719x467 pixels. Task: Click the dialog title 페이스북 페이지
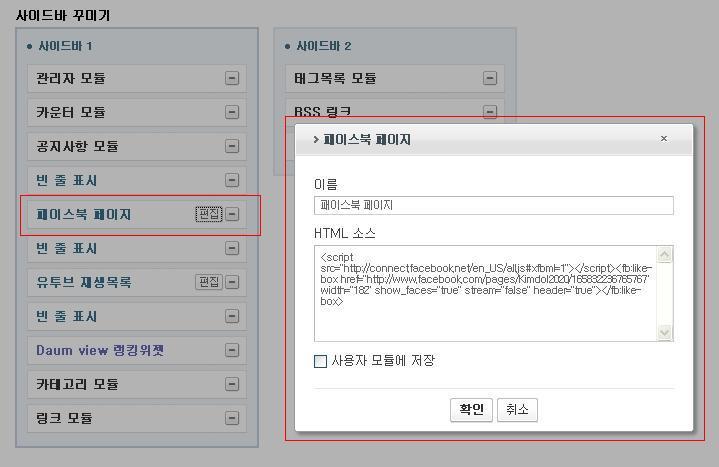click(367, 139)
